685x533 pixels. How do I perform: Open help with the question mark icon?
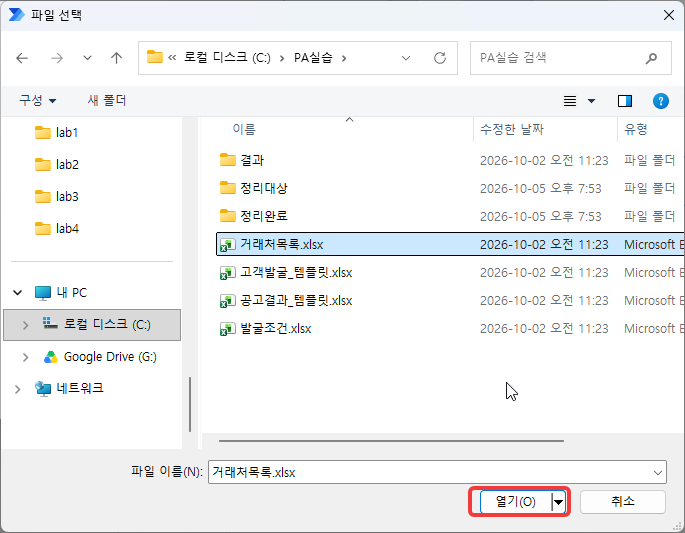tap(661, 101)
